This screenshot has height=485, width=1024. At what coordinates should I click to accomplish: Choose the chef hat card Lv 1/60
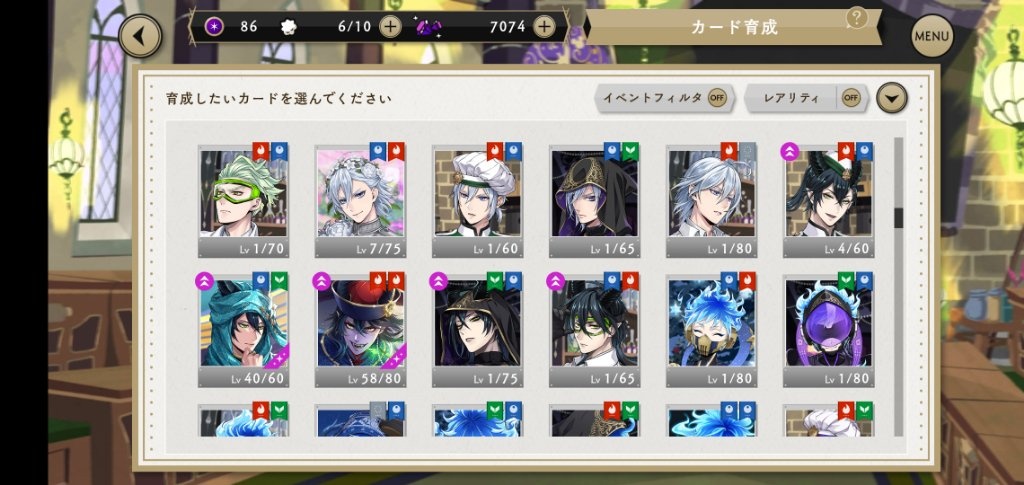(x=477, y=200)
